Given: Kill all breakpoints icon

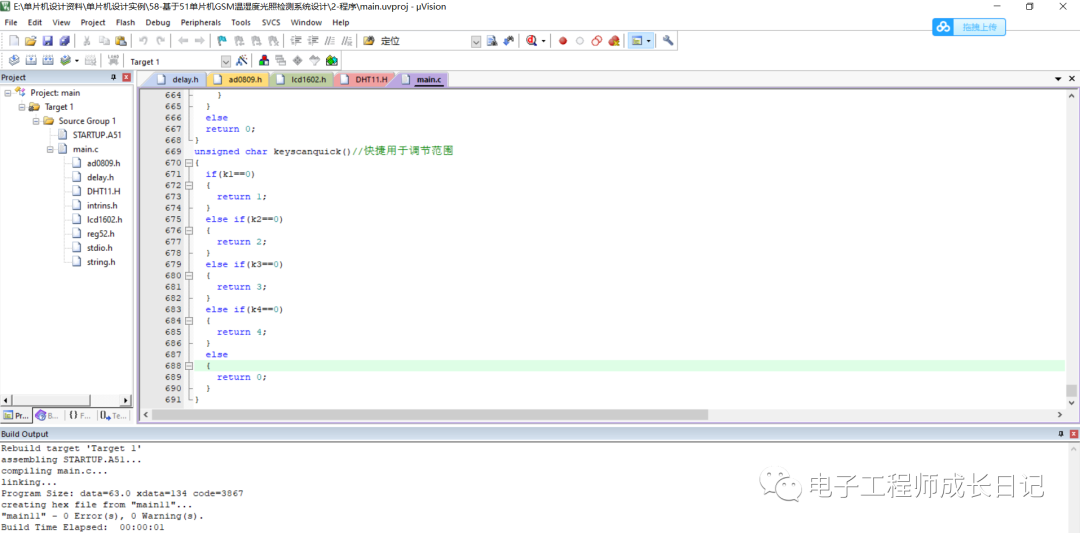Looking at the screenshot, I should 614,41.
